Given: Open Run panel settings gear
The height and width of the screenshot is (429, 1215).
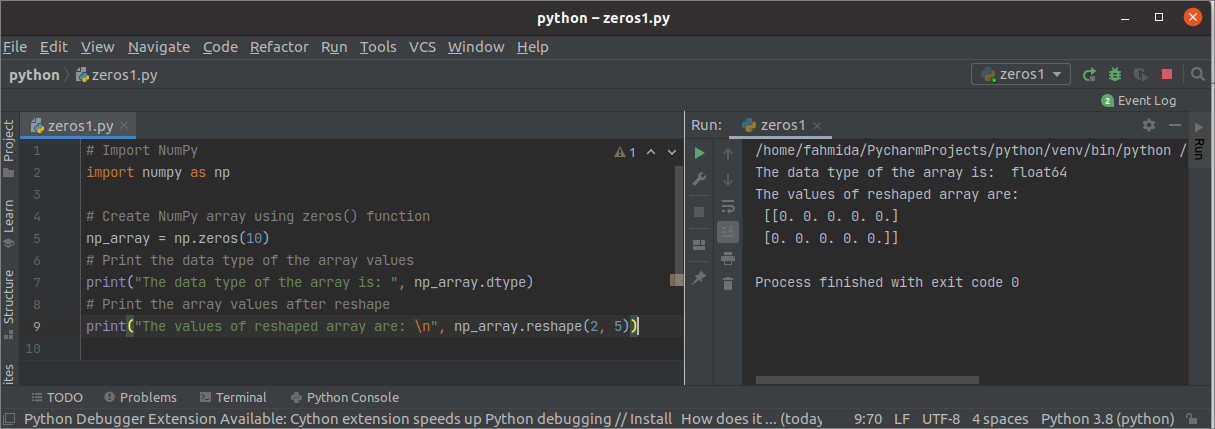Looking at the screenshot, I should tap(1149, 125).
